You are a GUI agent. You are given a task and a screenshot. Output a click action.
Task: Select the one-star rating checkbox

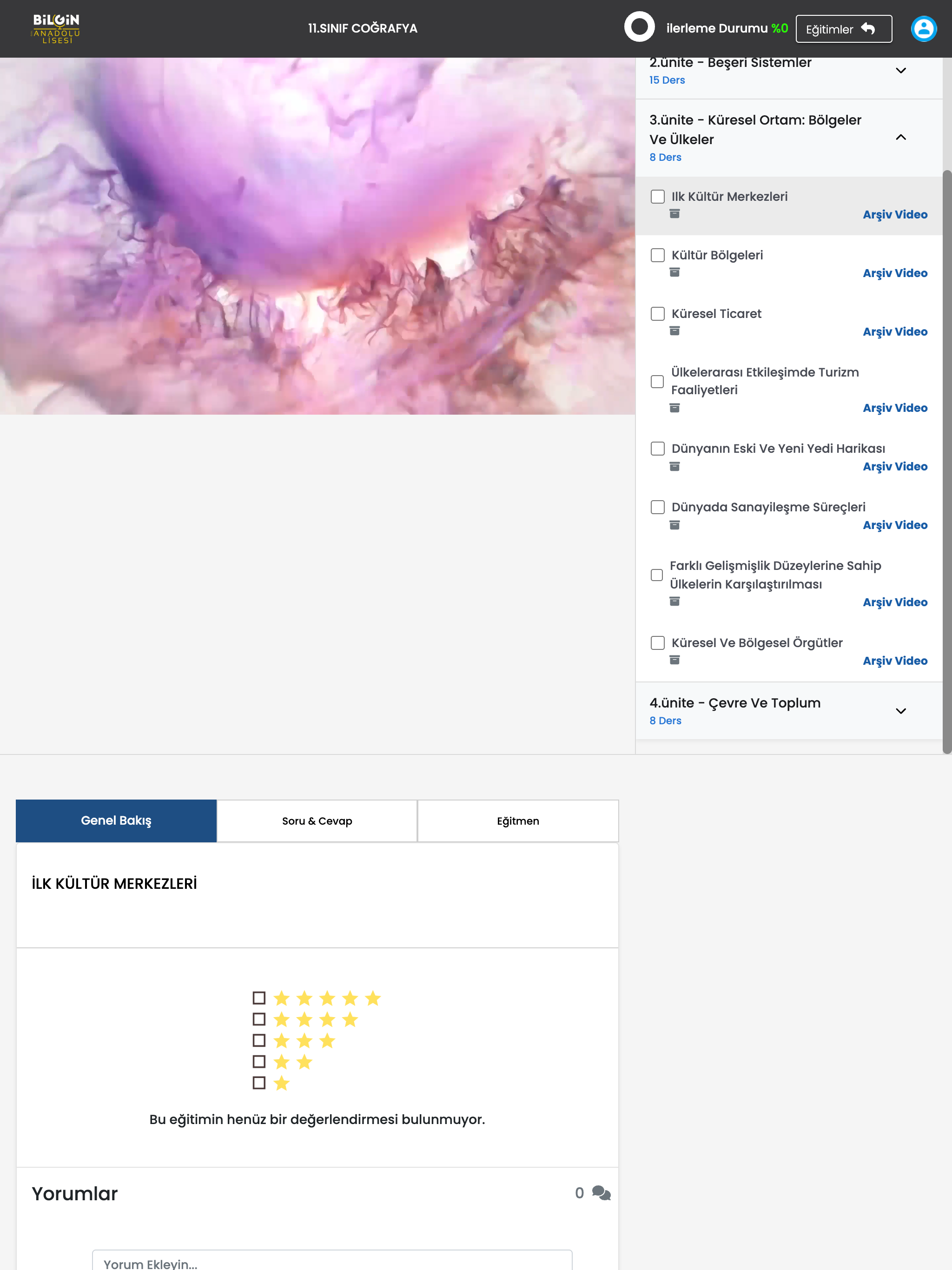(x=259, y=1083)
